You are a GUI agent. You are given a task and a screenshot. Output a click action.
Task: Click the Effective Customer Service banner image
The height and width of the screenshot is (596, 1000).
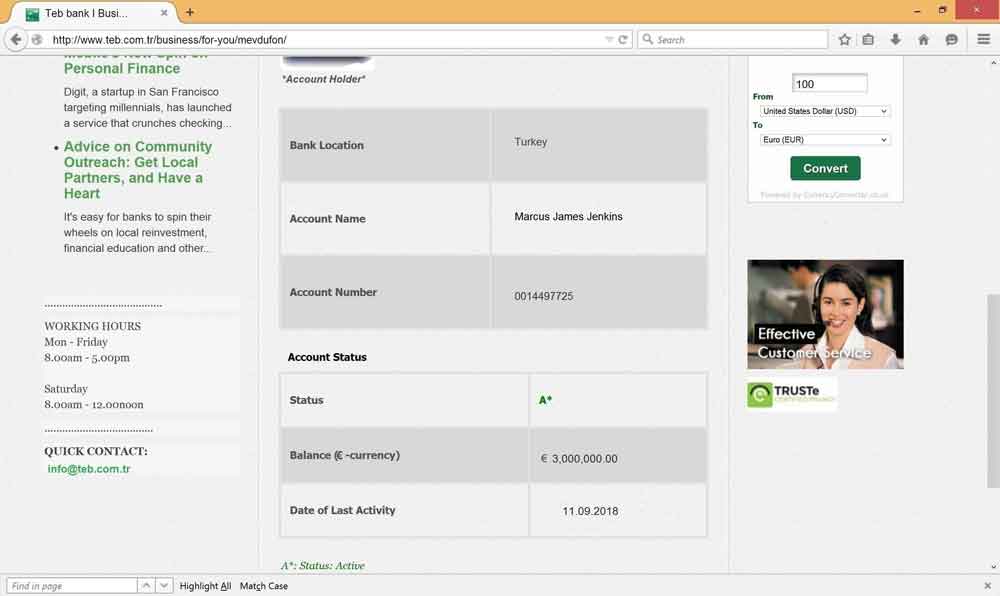point(825,314)
